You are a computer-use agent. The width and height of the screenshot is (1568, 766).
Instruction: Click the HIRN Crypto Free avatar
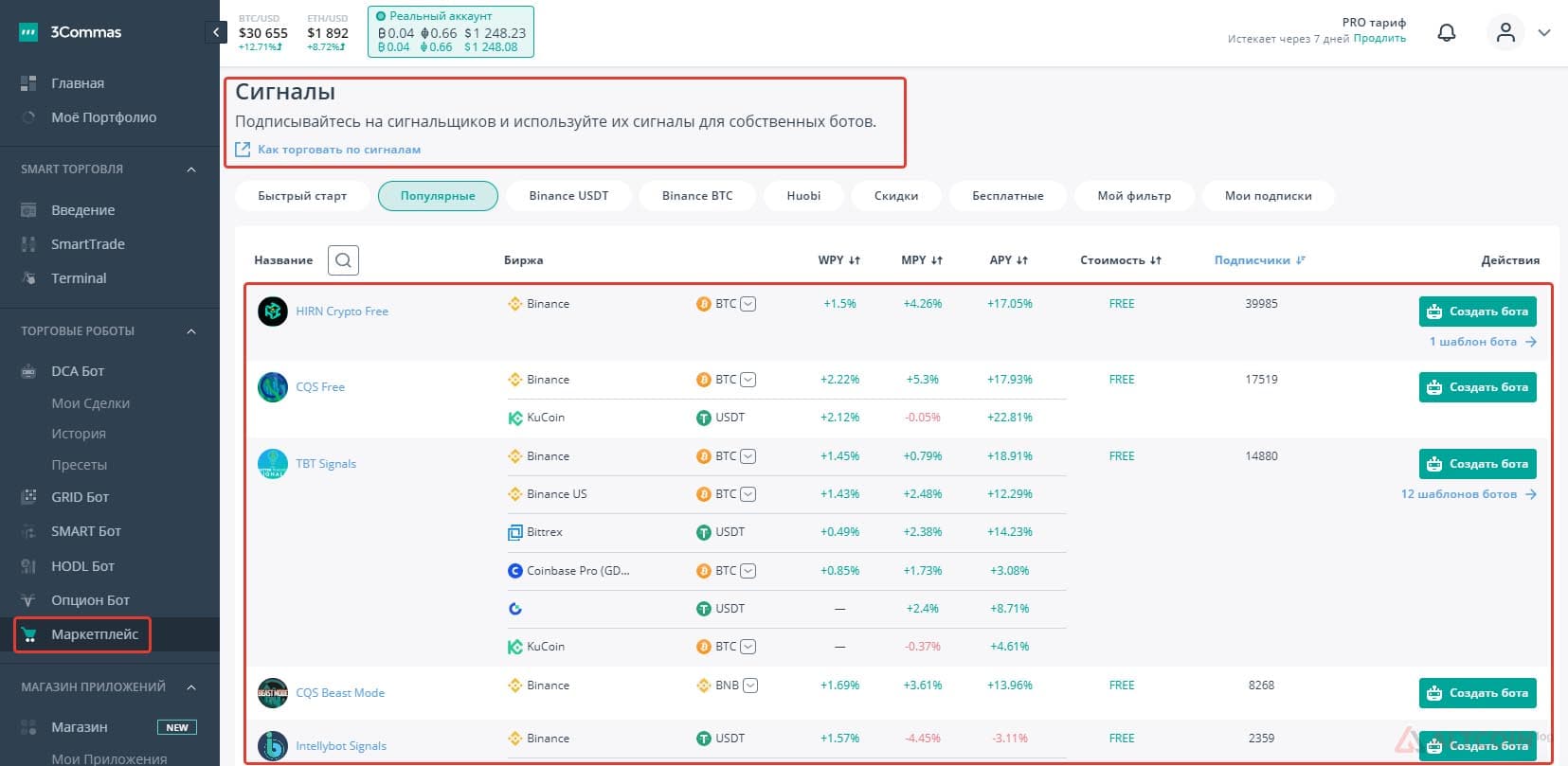pos(273,311)
